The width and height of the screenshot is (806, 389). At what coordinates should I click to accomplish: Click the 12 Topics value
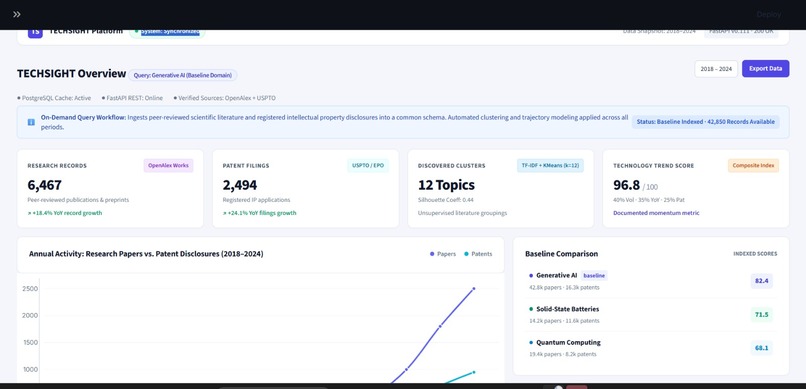point(446,185)
